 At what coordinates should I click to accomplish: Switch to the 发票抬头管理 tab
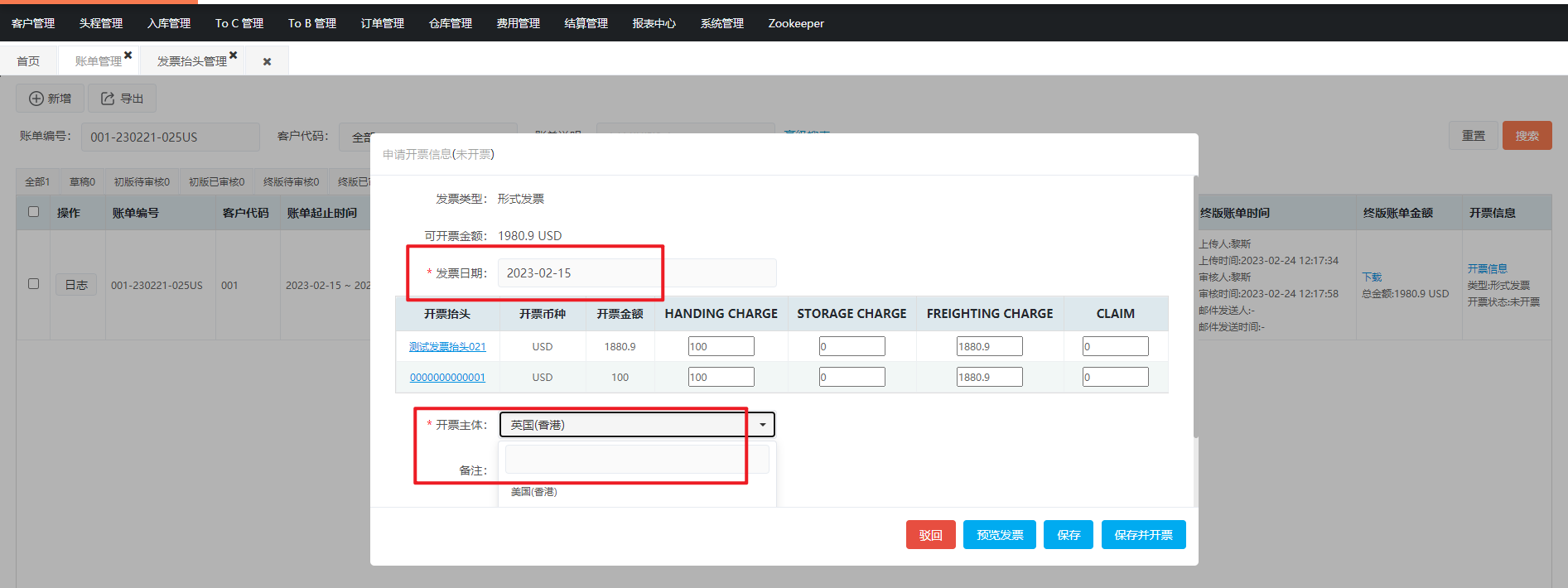[x=191, y=61]
